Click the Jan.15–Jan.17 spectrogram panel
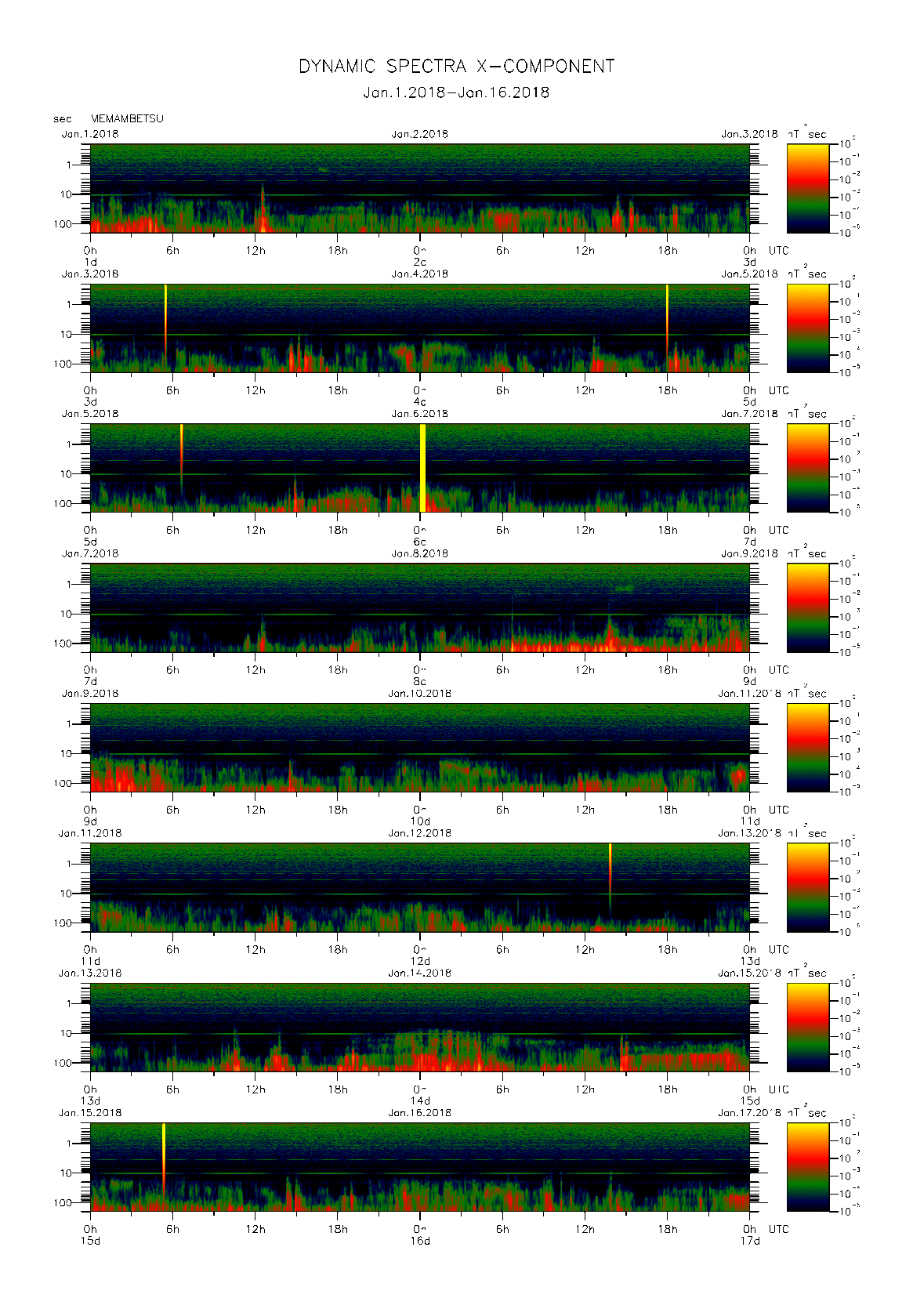The height and width of the screenshot is (1316, 913). pos(420,1167)
